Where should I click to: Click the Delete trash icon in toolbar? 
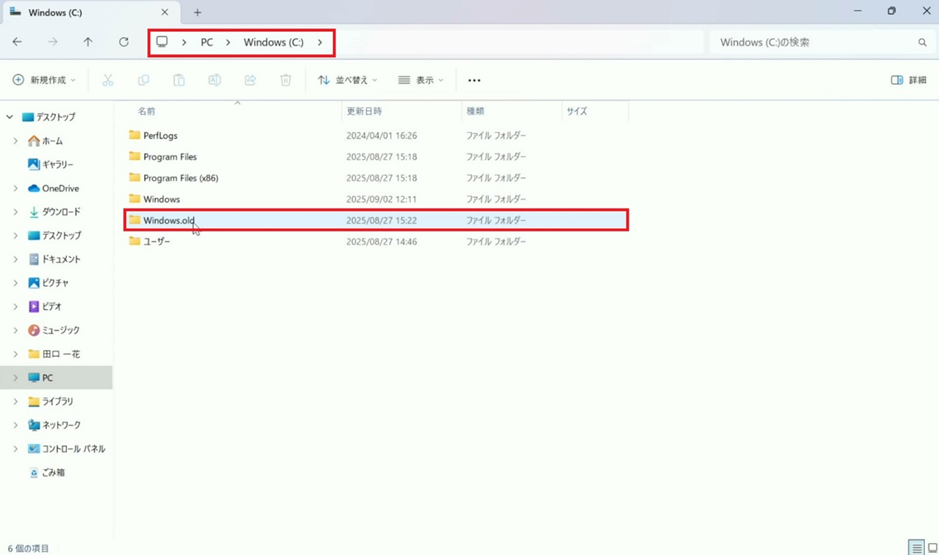pos(285,80)
